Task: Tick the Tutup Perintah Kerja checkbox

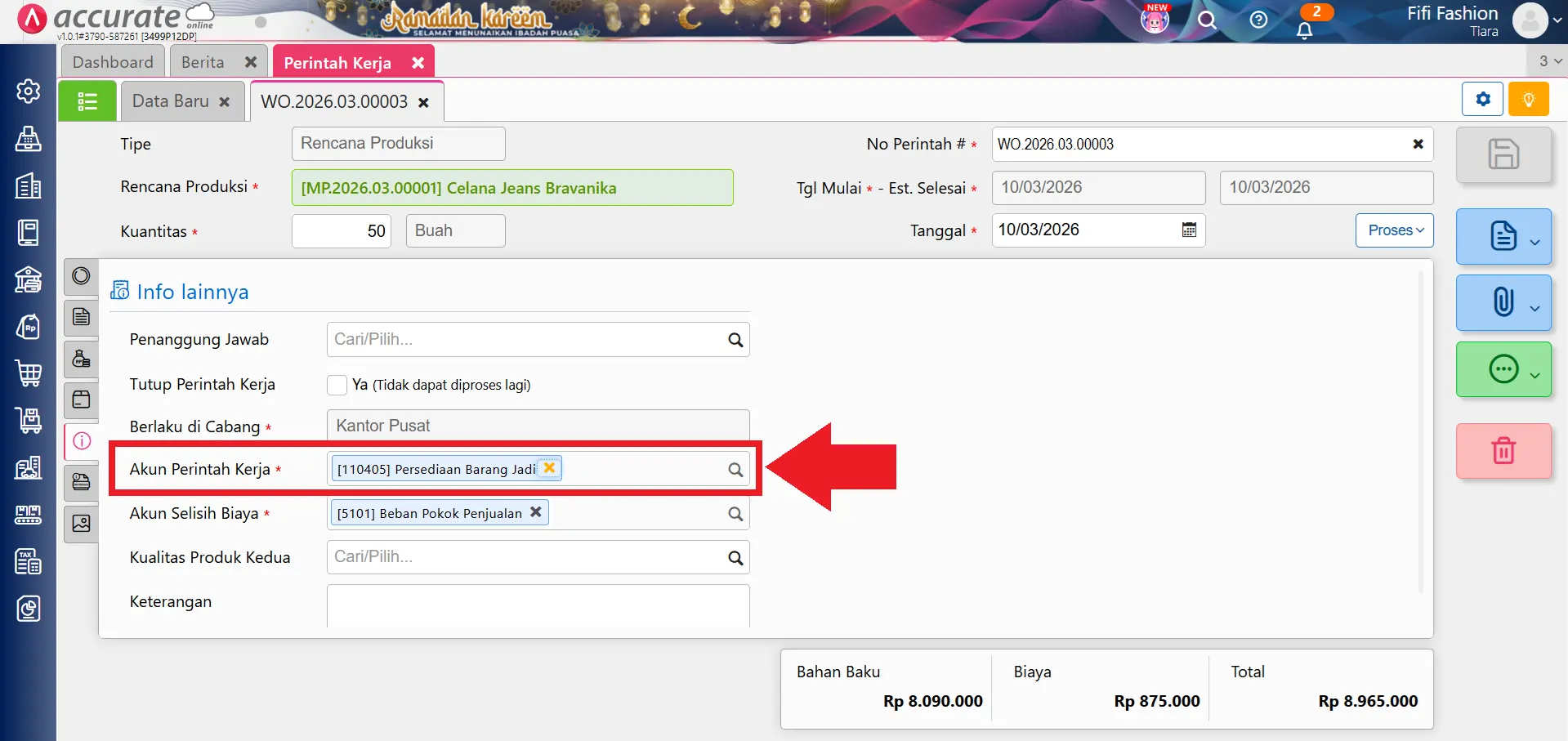Action: (x=337, y=385)
